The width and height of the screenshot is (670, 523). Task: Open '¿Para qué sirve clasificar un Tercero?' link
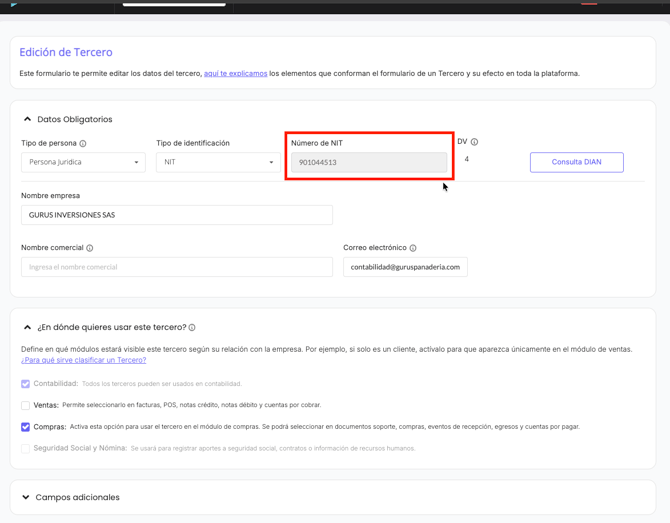83,360
